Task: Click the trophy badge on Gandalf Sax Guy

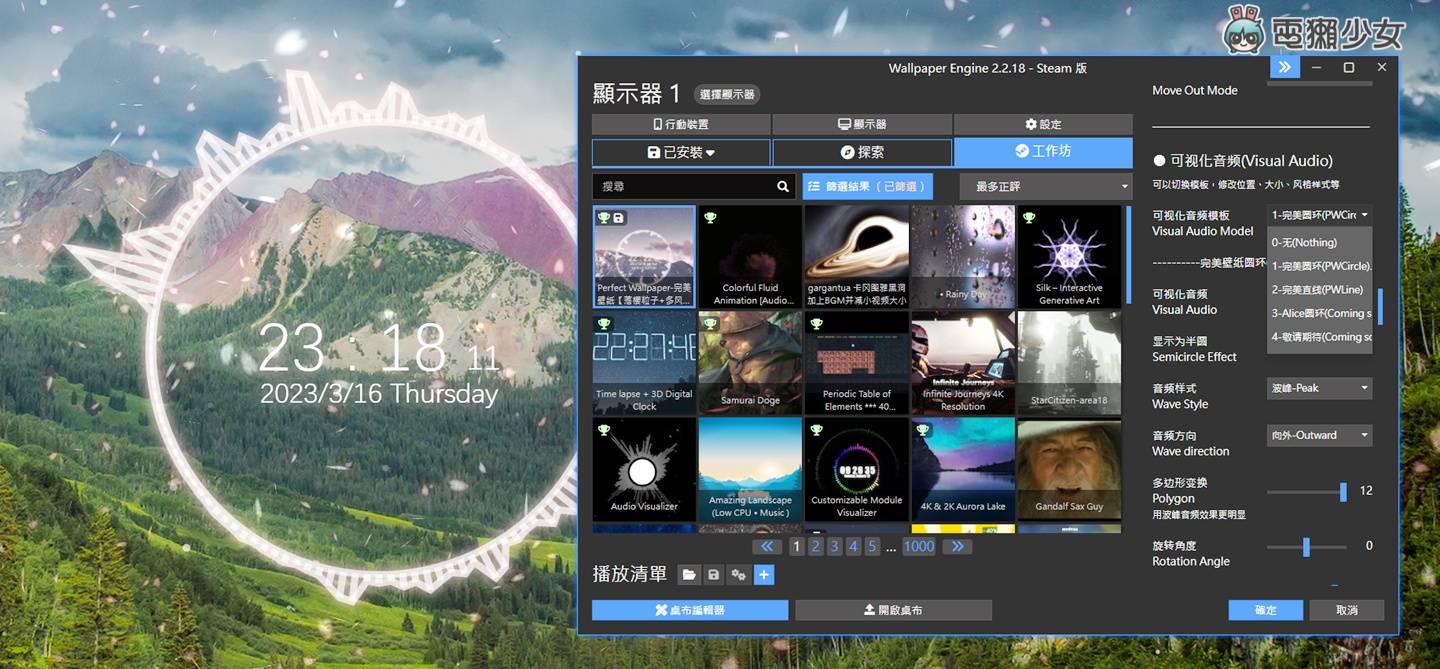Action: pos(1026,433)
